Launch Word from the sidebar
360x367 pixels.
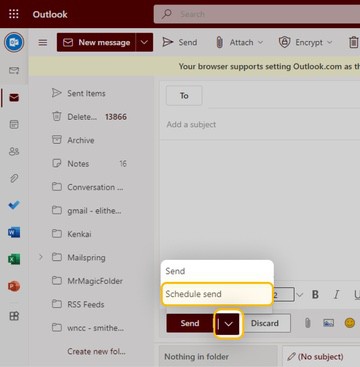click(x=14, y=232)
